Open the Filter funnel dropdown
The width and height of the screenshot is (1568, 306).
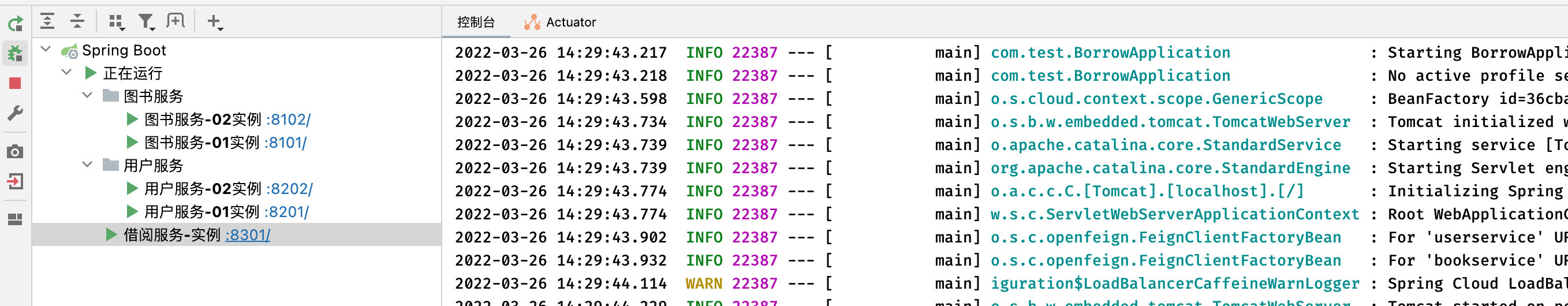(146, 22)
